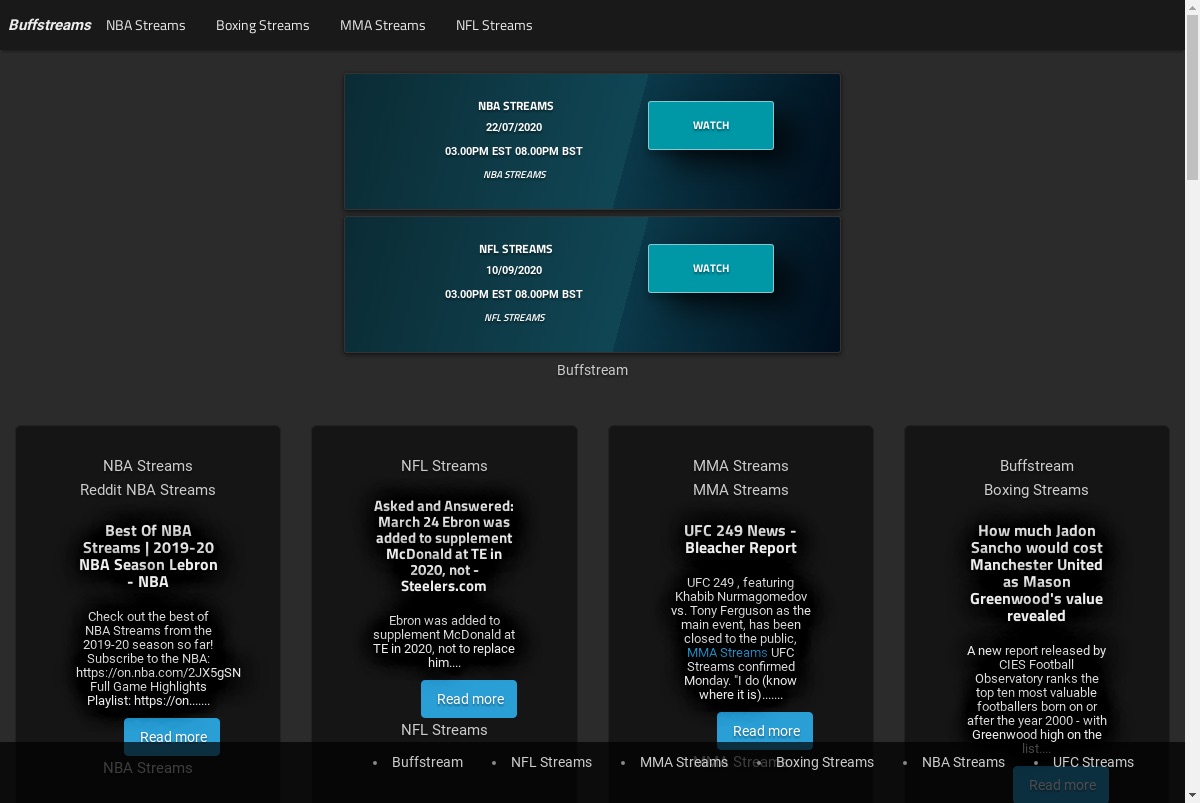
Task: Open 'Best Of NBA Streams' article title
Action: coord(148,556)
